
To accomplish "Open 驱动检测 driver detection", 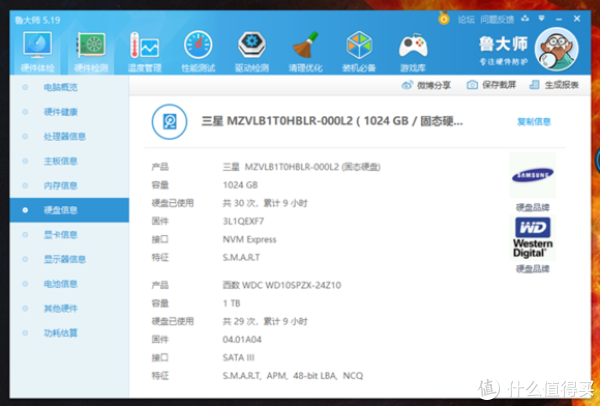I will coord(251,52).
